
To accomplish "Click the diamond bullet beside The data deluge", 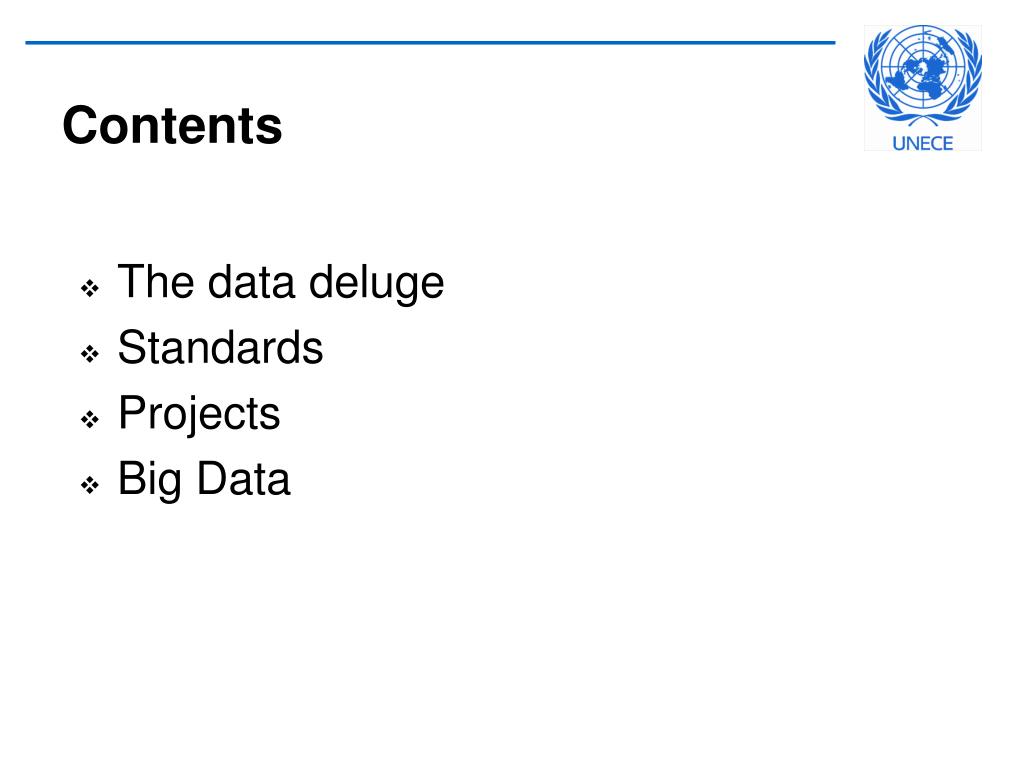I will [90, 288].
